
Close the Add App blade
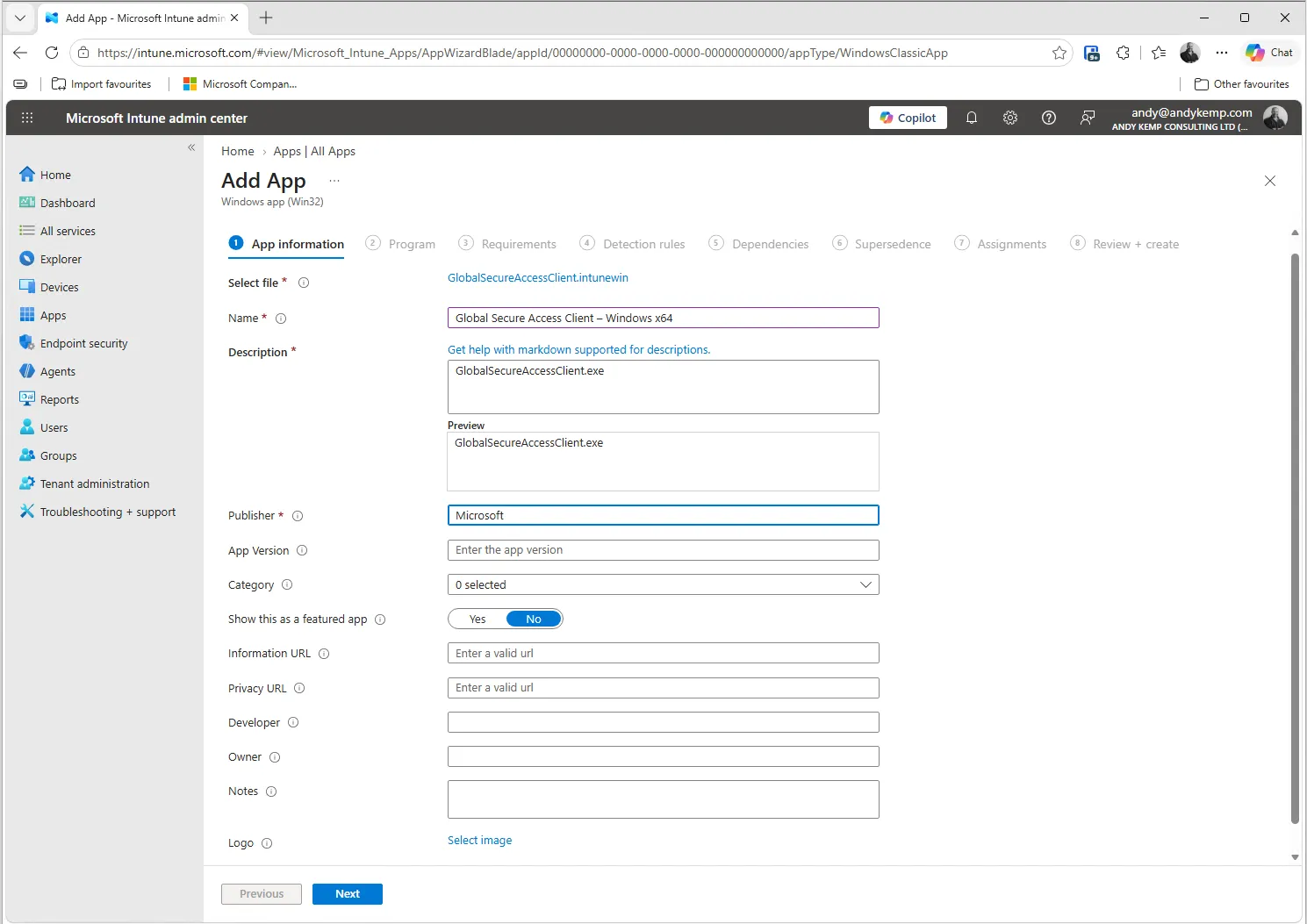pyautogui.click(x=1270, y=181)
